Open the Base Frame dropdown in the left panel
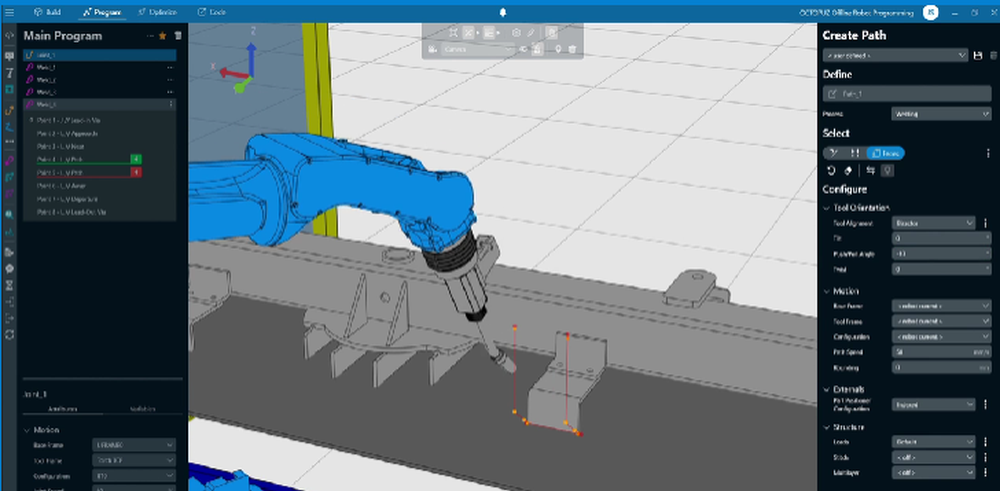Viewport: 1000px width, 491px height. coord(134,445)
